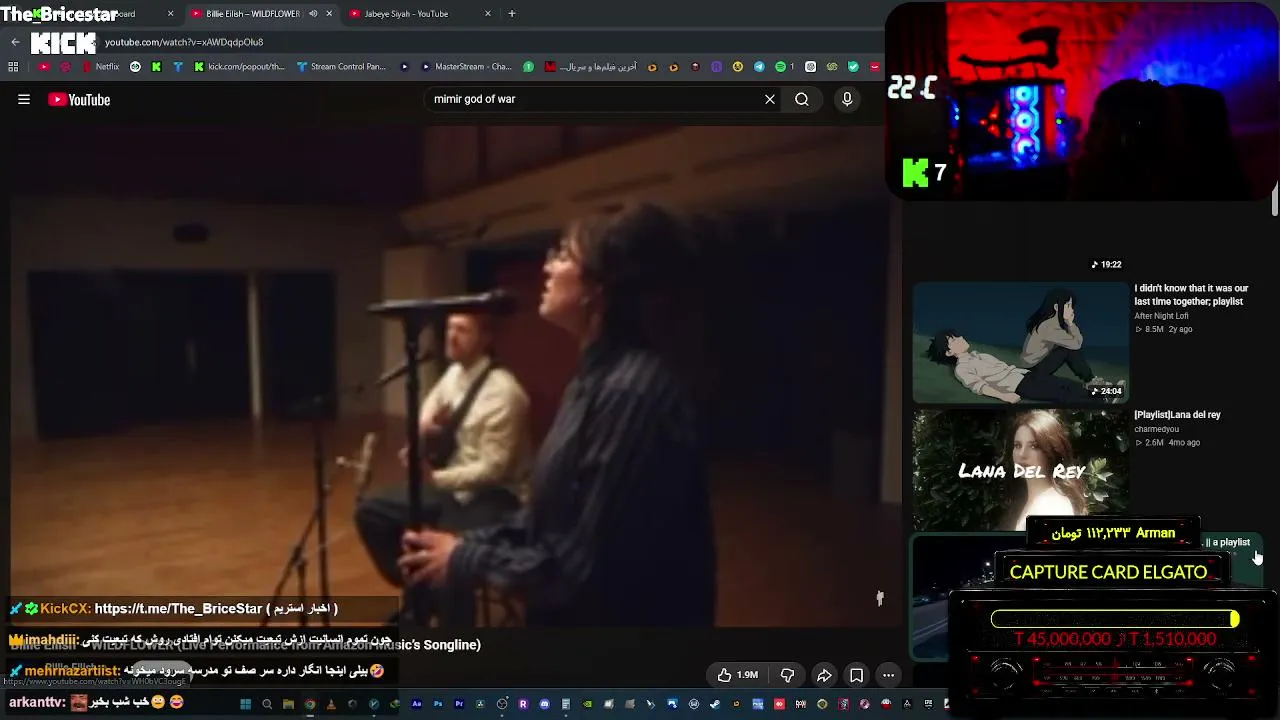Visit the charmedyou channel name
Screen dimensions: 1280x720
(x=1156, y=429)
